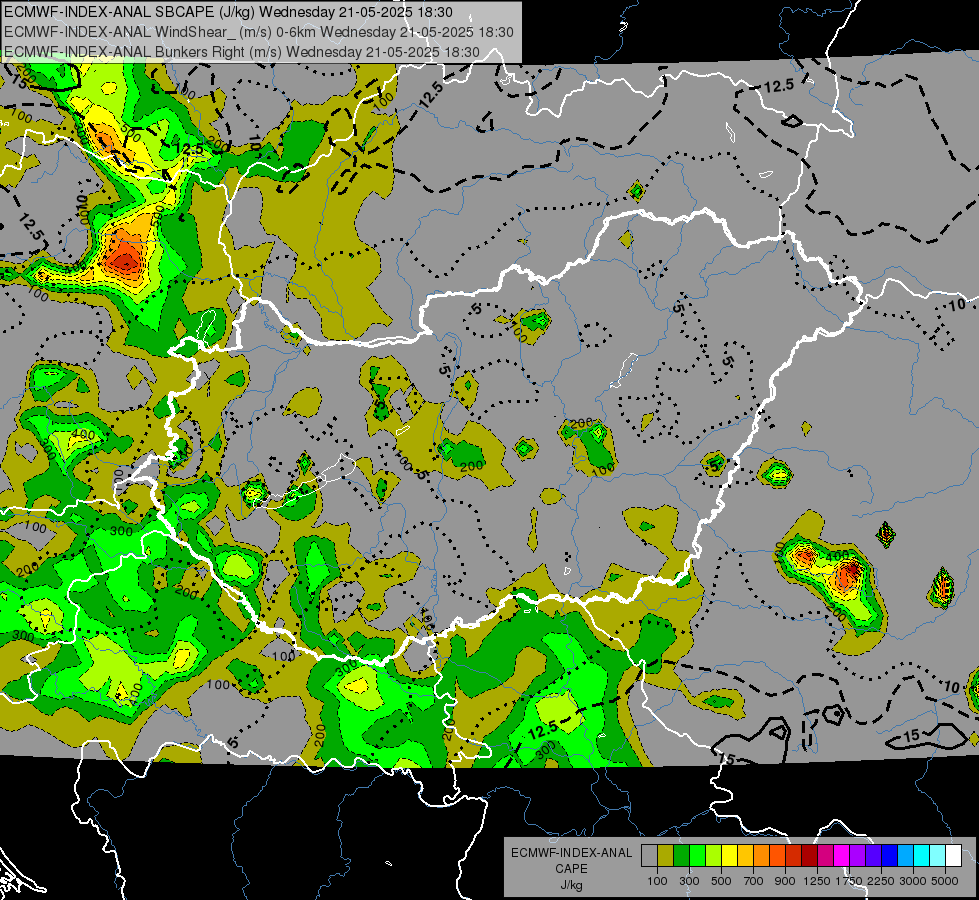Click the gray CAPE legend swatch below 100
The width and height of the screenshot is (979, 900).
coord(649,856)
